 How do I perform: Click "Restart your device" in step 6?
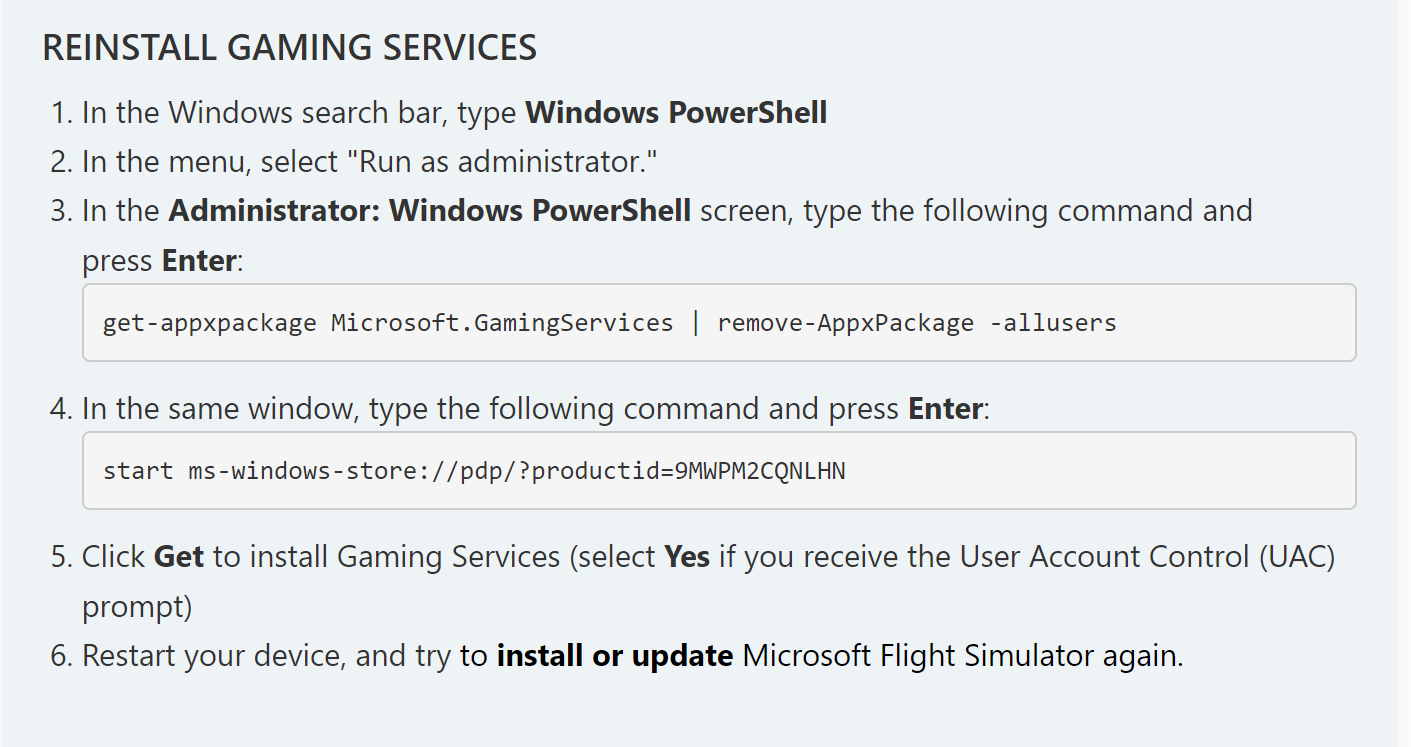click(x=213, y=656)
